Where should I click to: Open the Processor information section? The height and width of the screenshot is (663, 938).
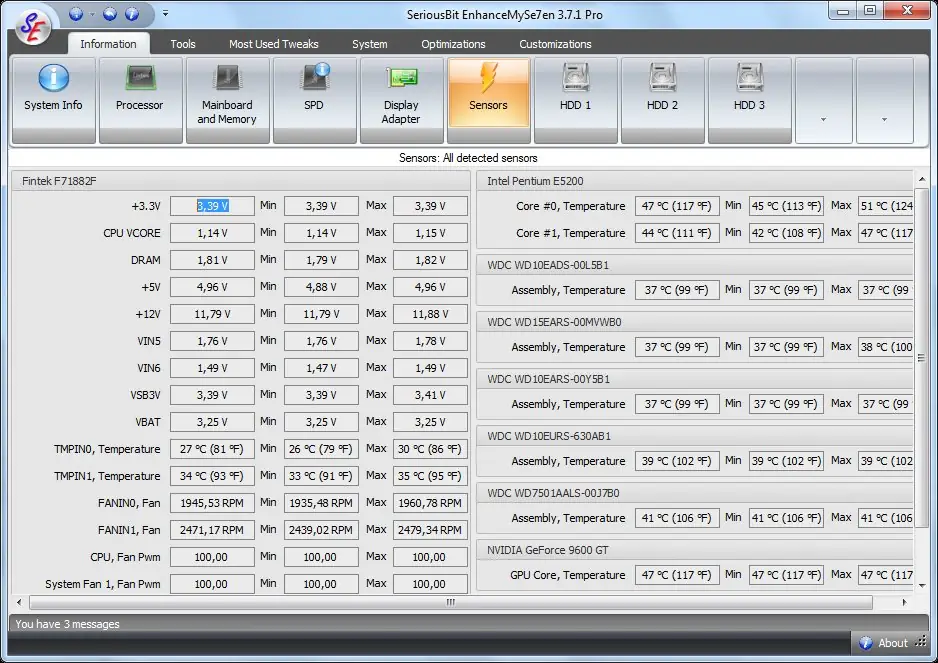[x=140, y=100]
